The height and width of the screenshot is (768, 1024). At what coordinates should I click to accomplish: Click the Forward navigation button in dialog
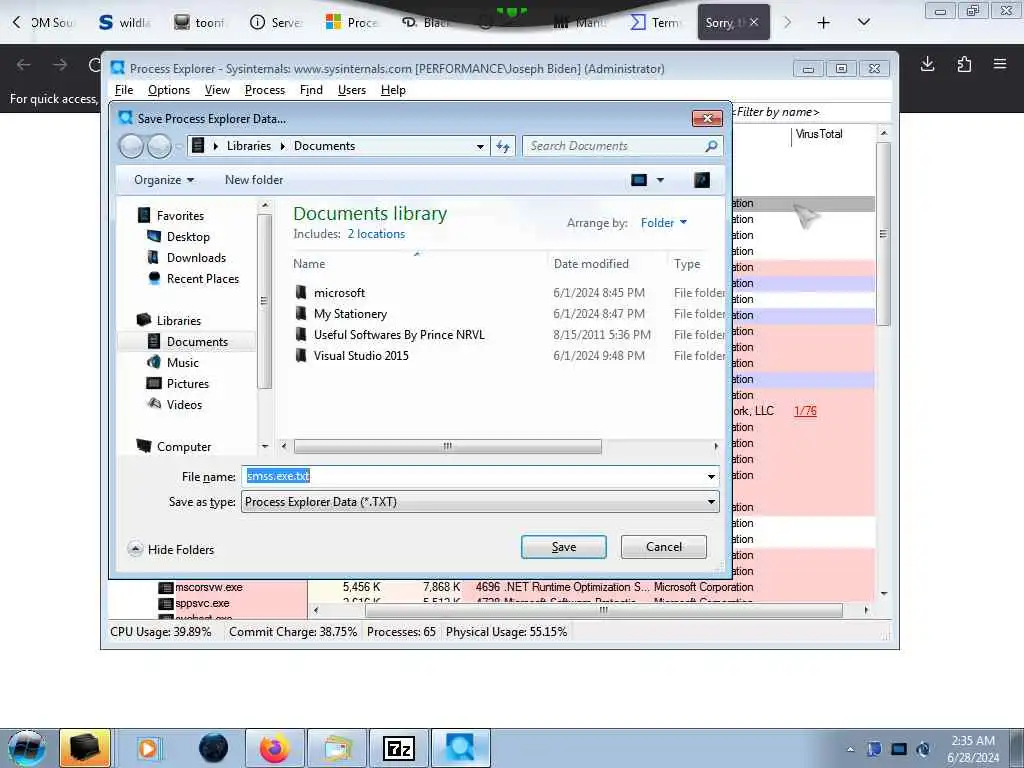(159, 146)
